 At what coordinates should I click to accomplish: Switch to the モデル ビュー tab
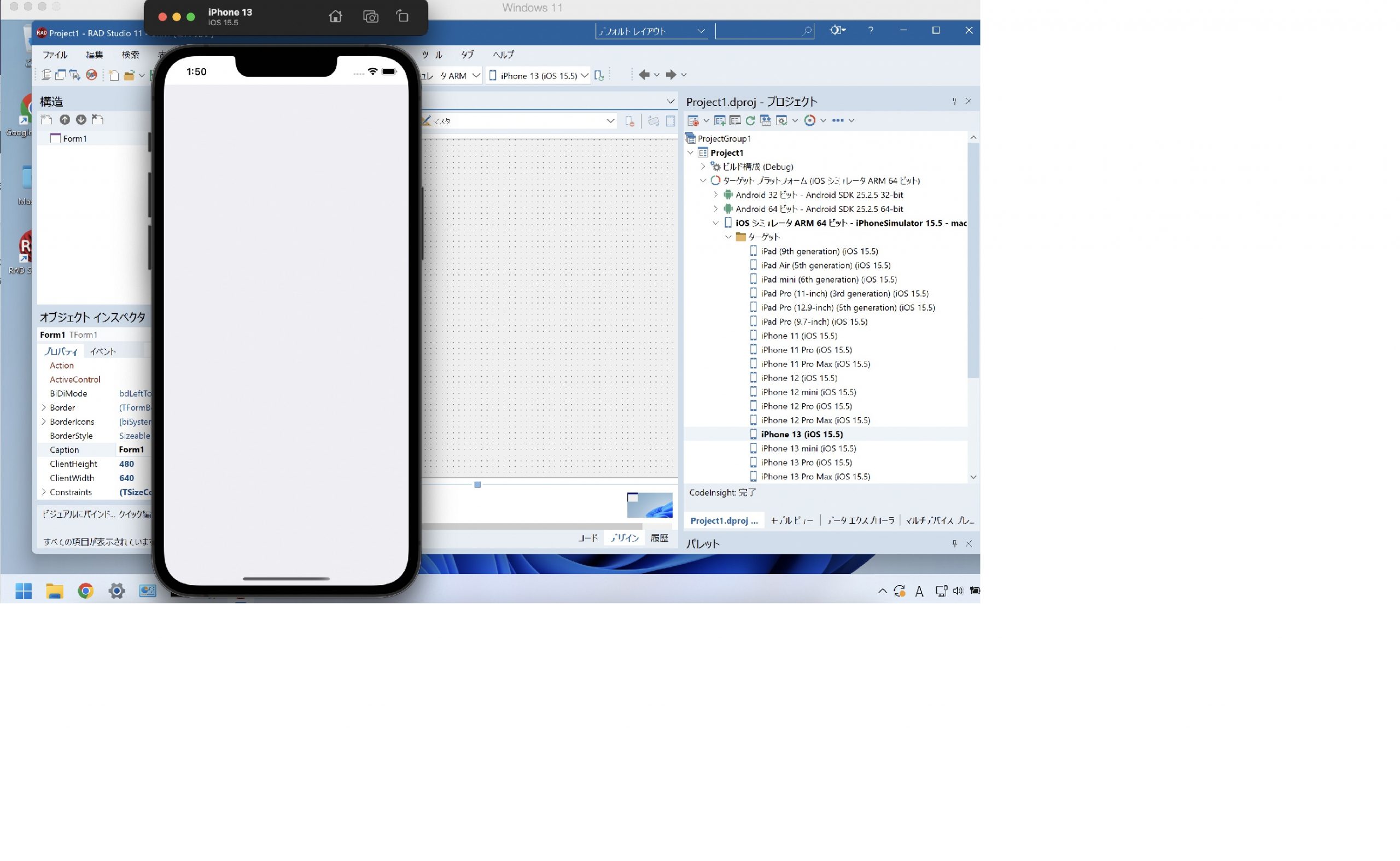pos(791,520)
